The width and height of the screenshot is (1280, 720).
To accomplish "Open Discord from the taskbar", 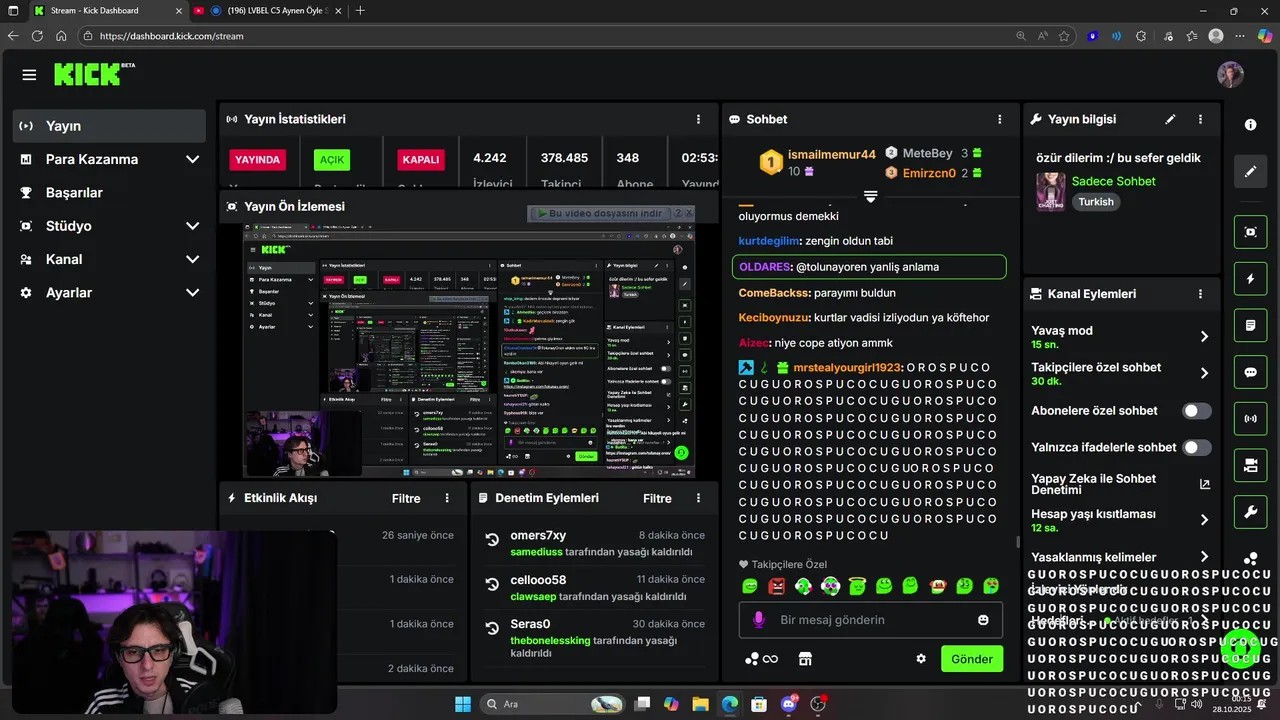I will coord(789,704).
